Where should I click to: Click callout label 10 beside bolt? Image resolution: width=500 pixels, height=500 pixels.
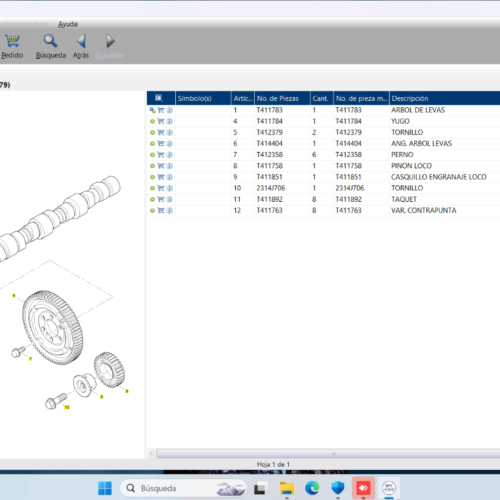(67, 407)
